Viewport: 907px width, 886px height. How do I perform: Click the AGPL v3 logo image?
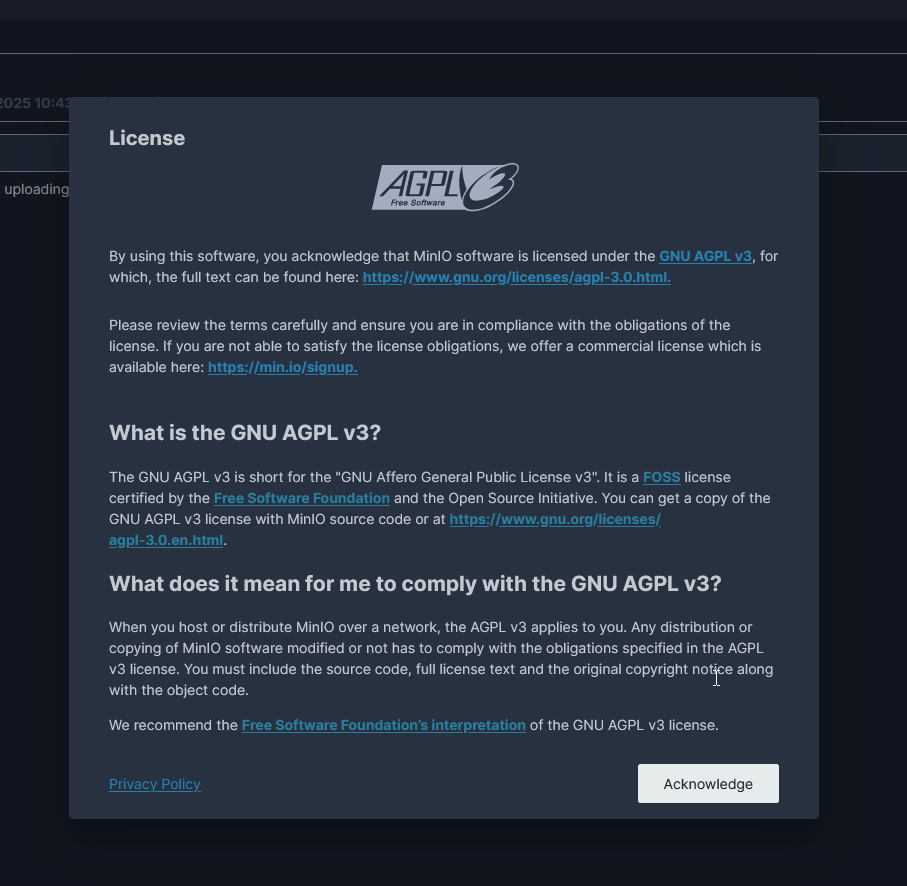pos(445,186)
